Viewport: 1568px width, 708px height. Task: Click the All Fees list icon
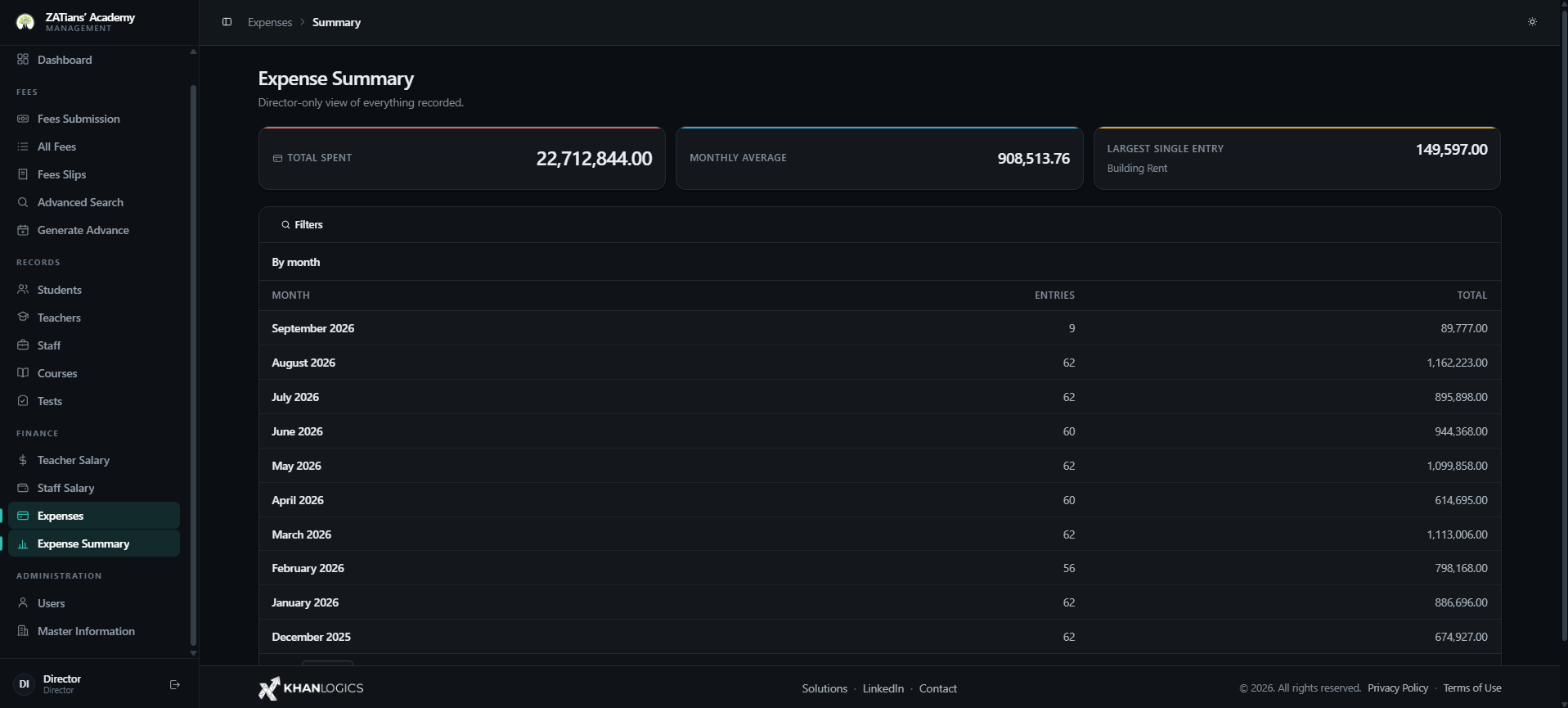point(23,147)
